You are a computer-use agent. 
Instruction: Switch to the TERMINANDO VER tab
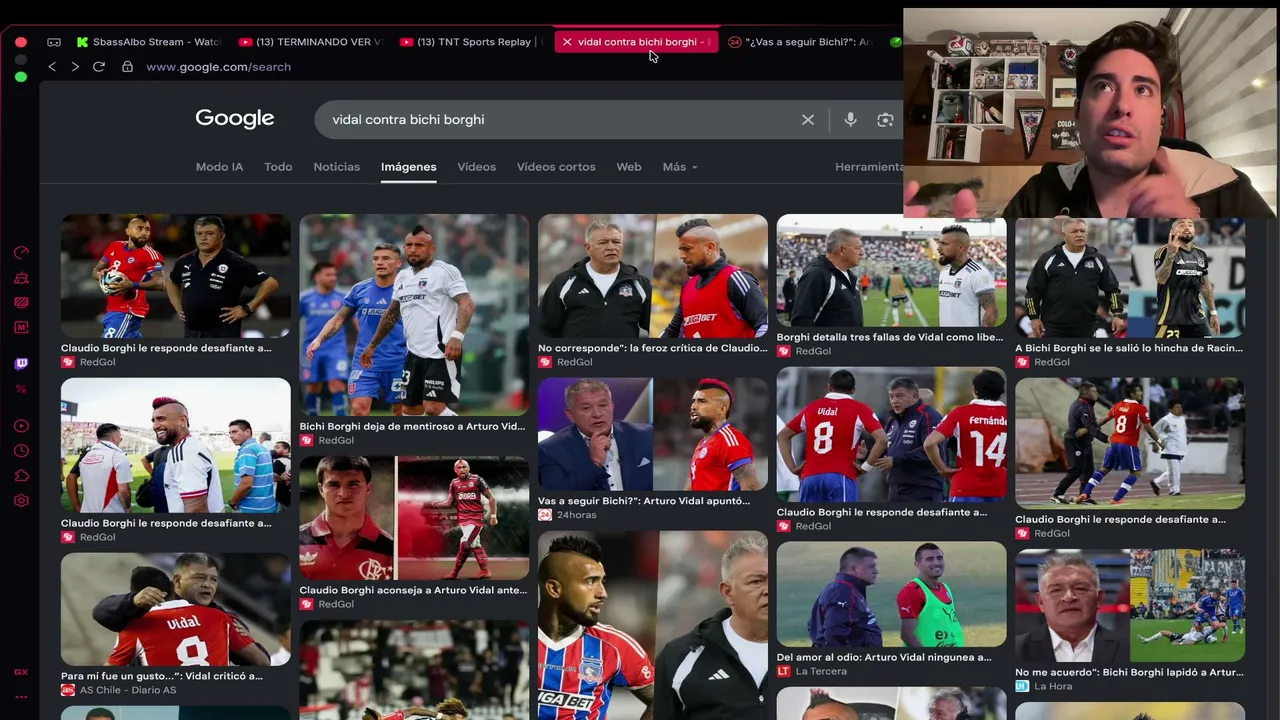click(311, 42)
